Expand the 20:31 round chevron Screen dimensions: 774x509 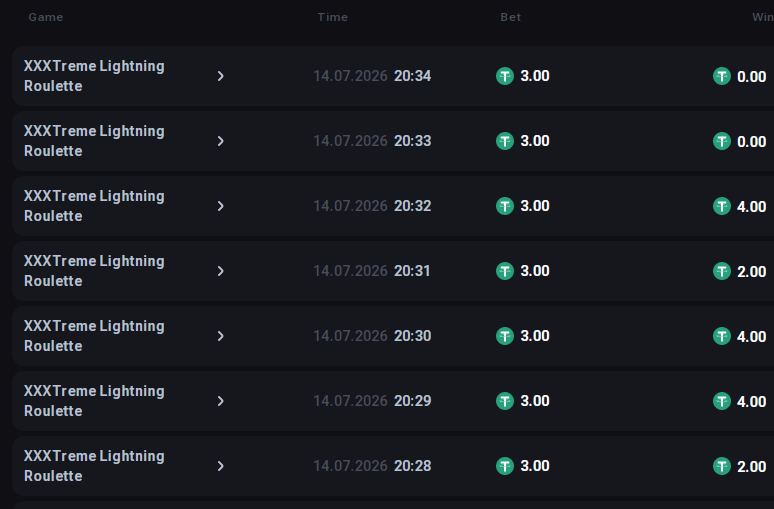[x=221, y=271]
